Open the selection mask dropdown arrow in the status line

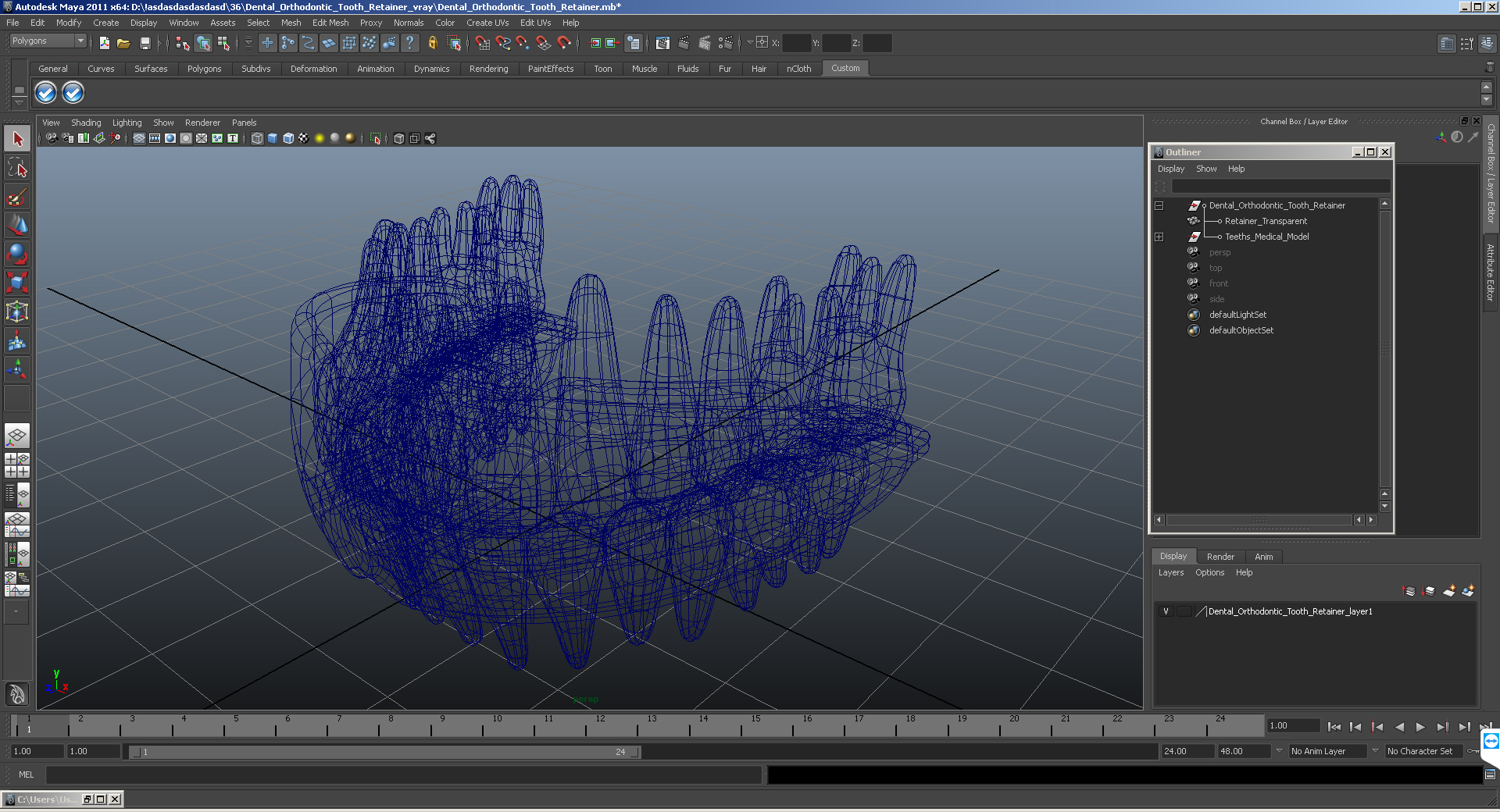(x=249, y=43)
